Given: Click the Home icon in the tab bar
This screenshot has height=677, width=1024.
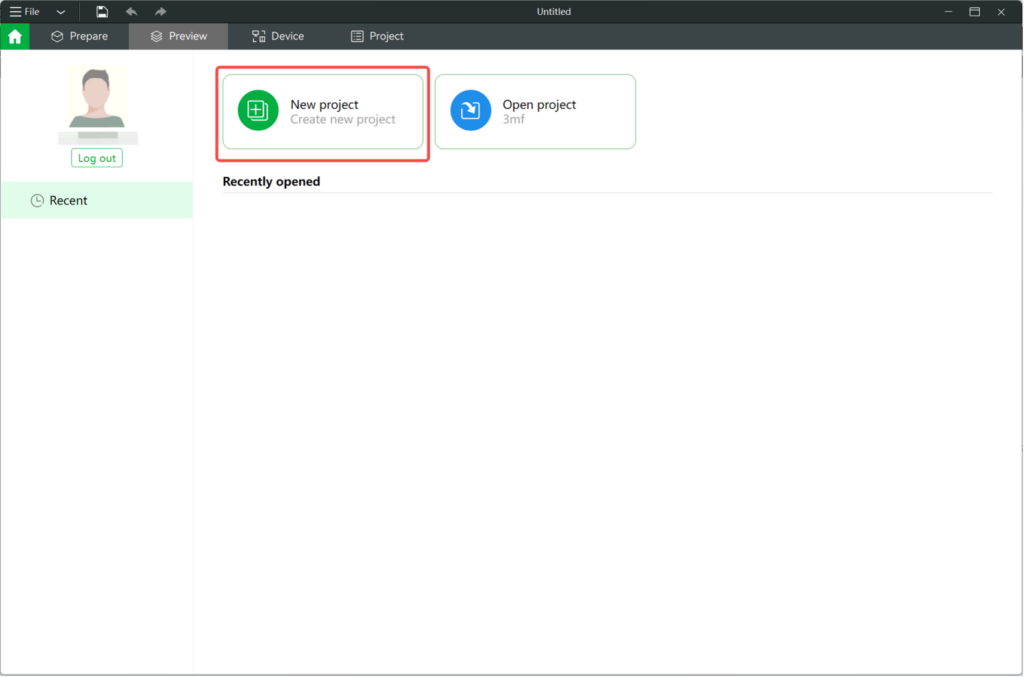Looking at the screenshot, I should 14,37.
